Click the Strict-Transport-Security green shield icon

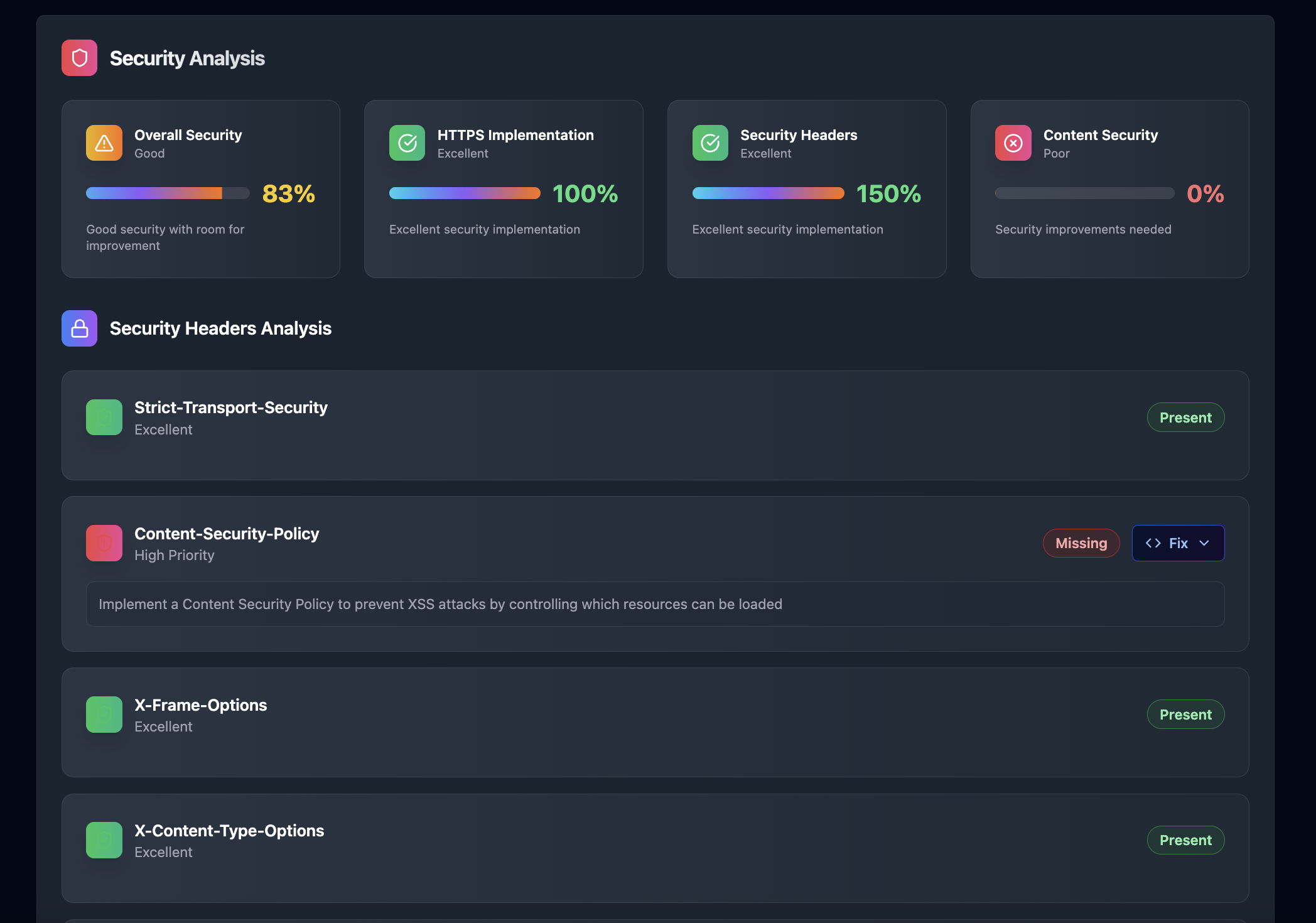104,418
